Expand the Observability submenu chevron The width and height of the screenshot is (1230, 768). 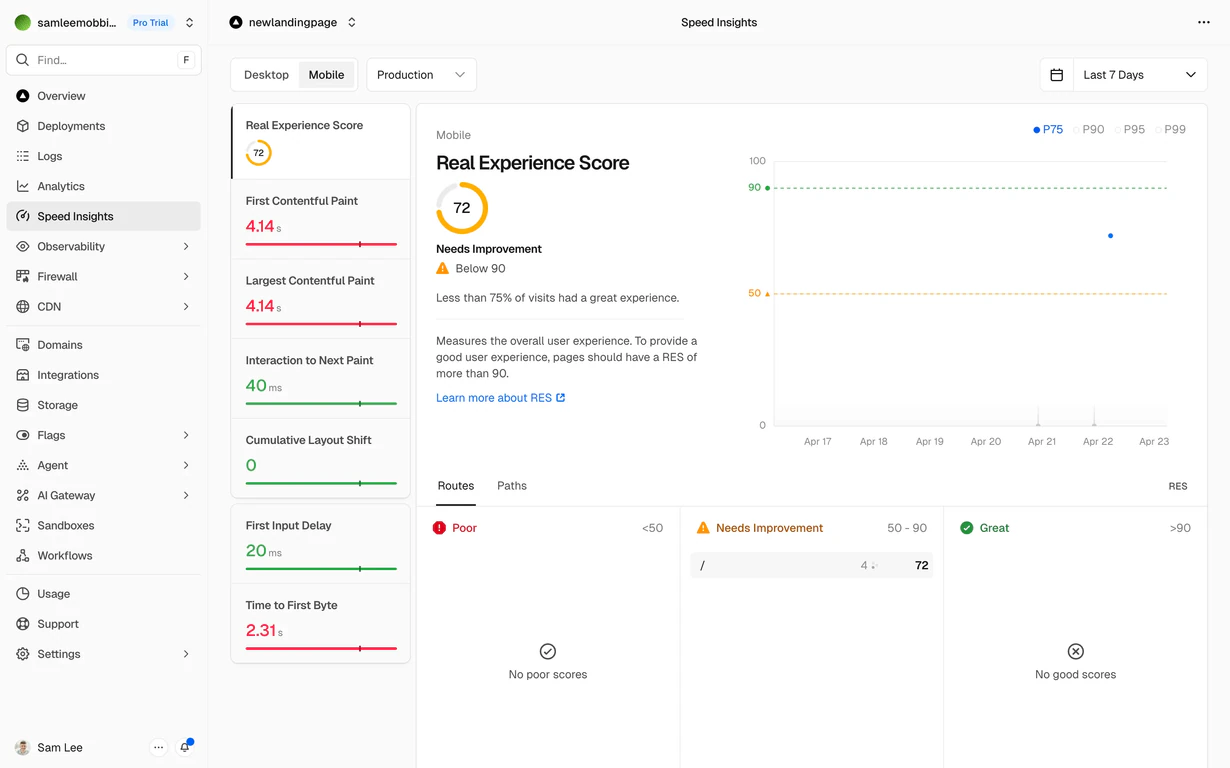click(x=186, y=246)
